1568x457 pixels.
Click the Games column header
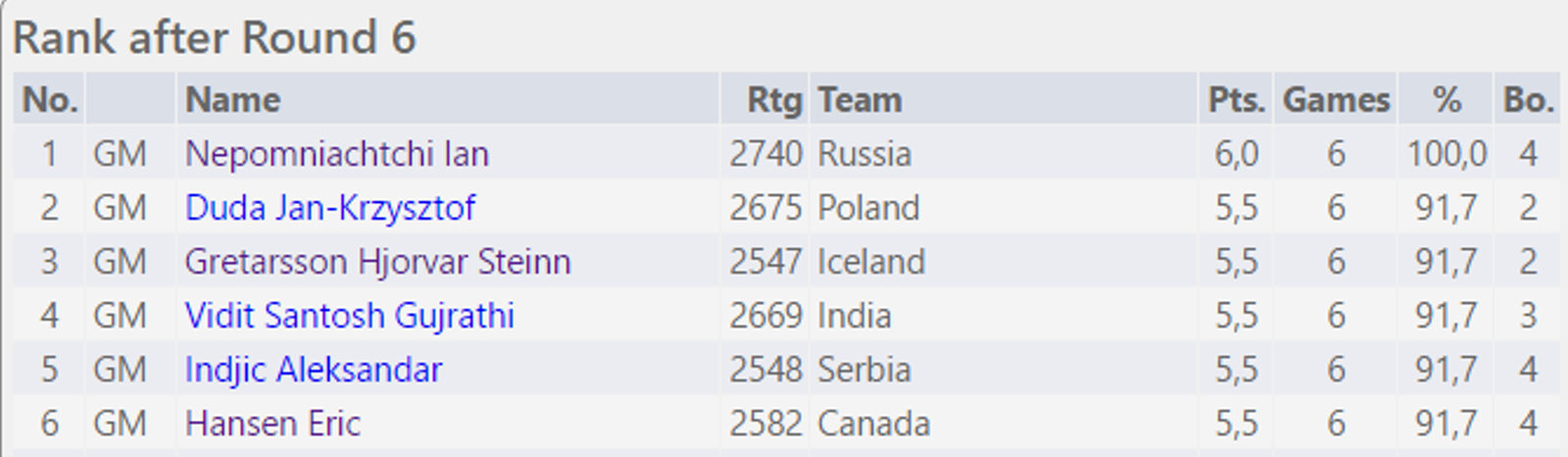tap(1336, 100)
